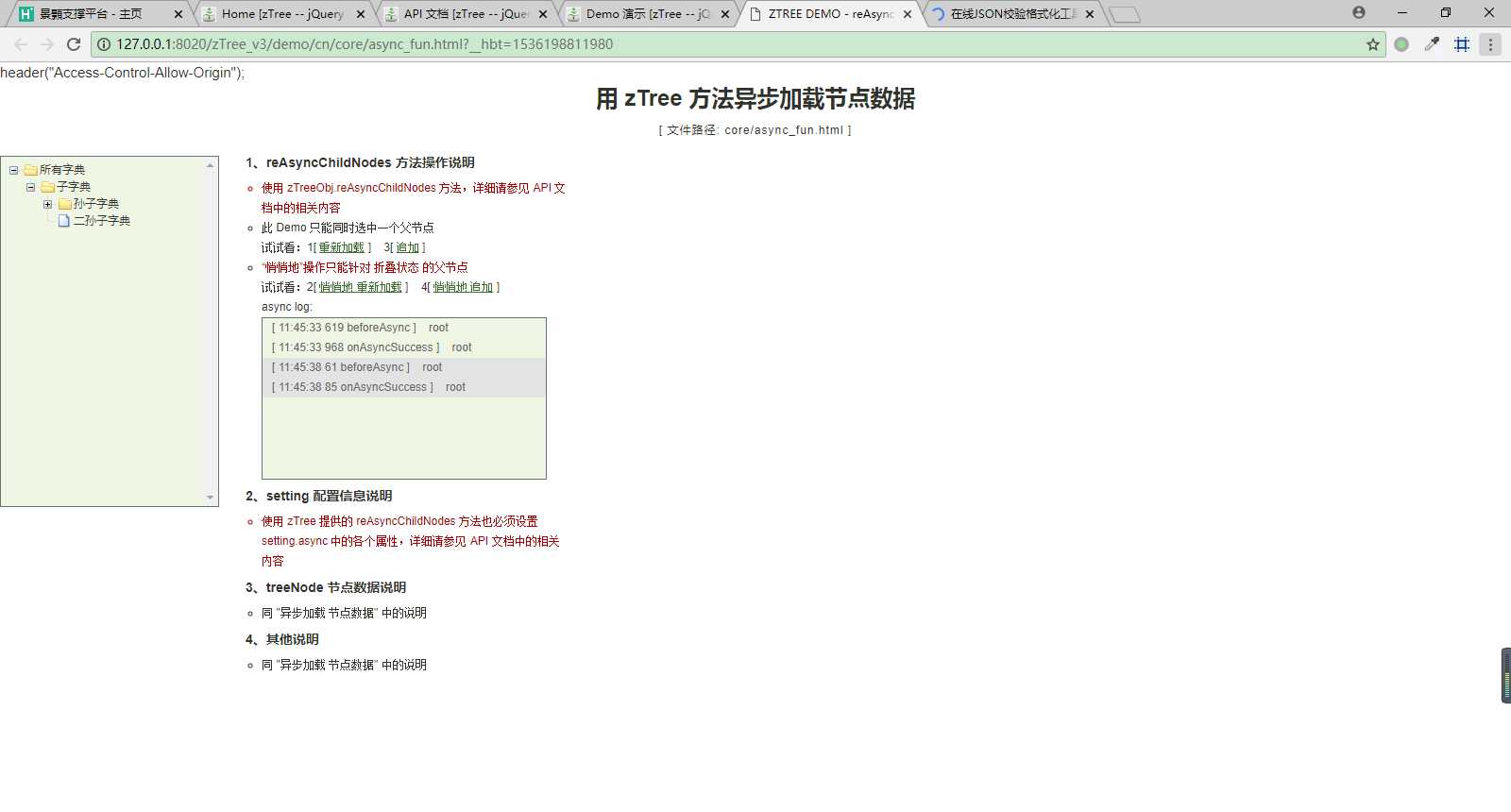Click the 追加 link
The image size is (1511, 812).
tap(407, 247)
